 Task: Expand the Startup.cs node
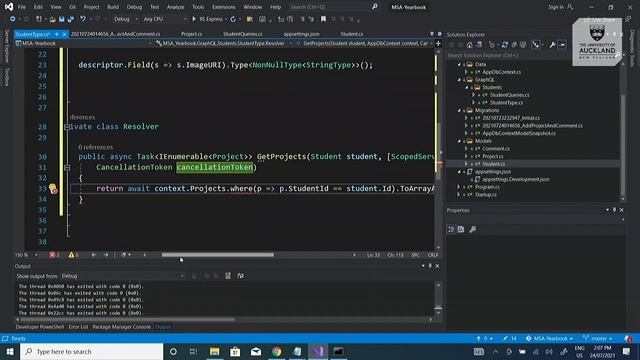click(459, 195)
